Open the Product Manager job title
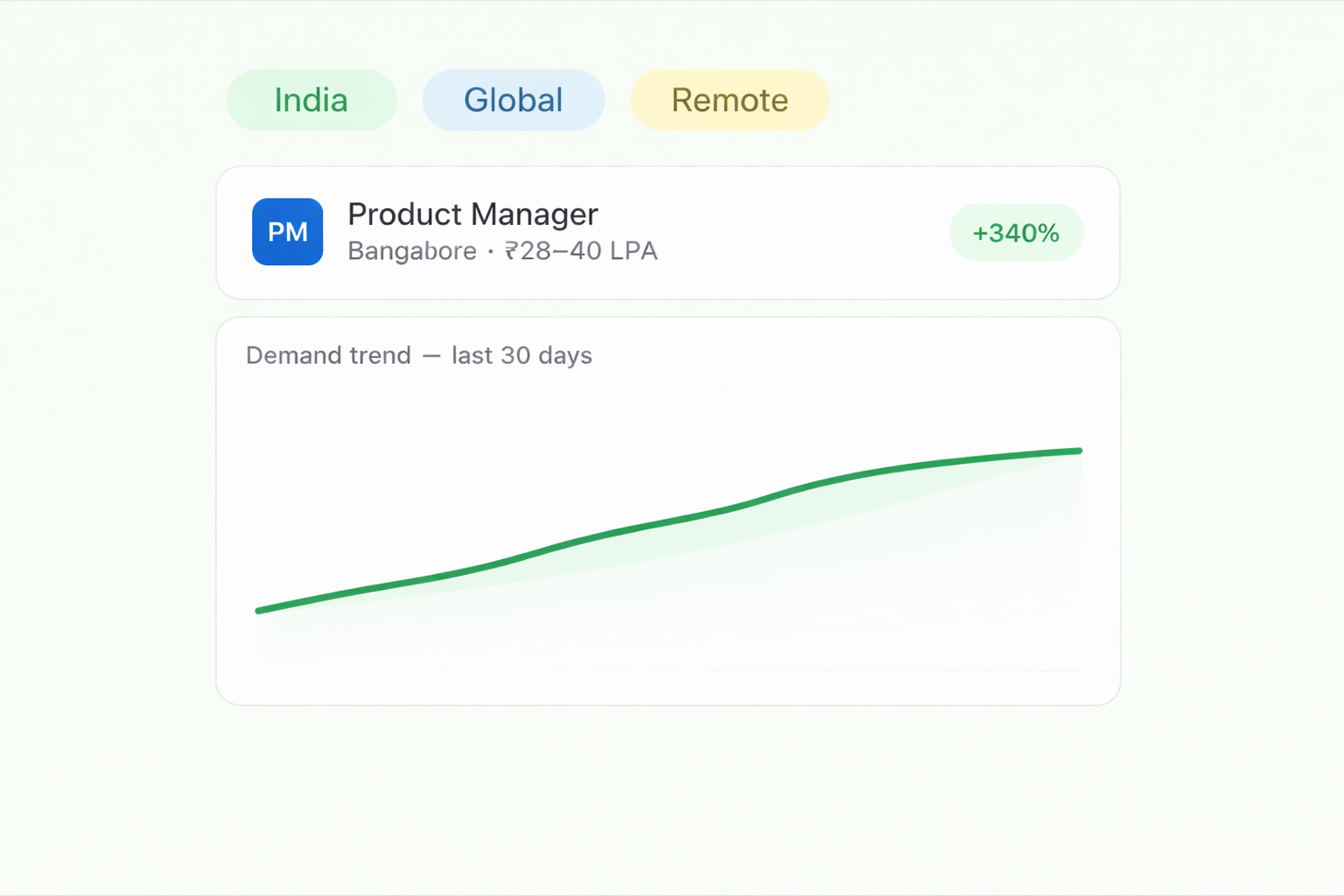Viewport: 1344px width, 896px height. [x=472, y=214]
